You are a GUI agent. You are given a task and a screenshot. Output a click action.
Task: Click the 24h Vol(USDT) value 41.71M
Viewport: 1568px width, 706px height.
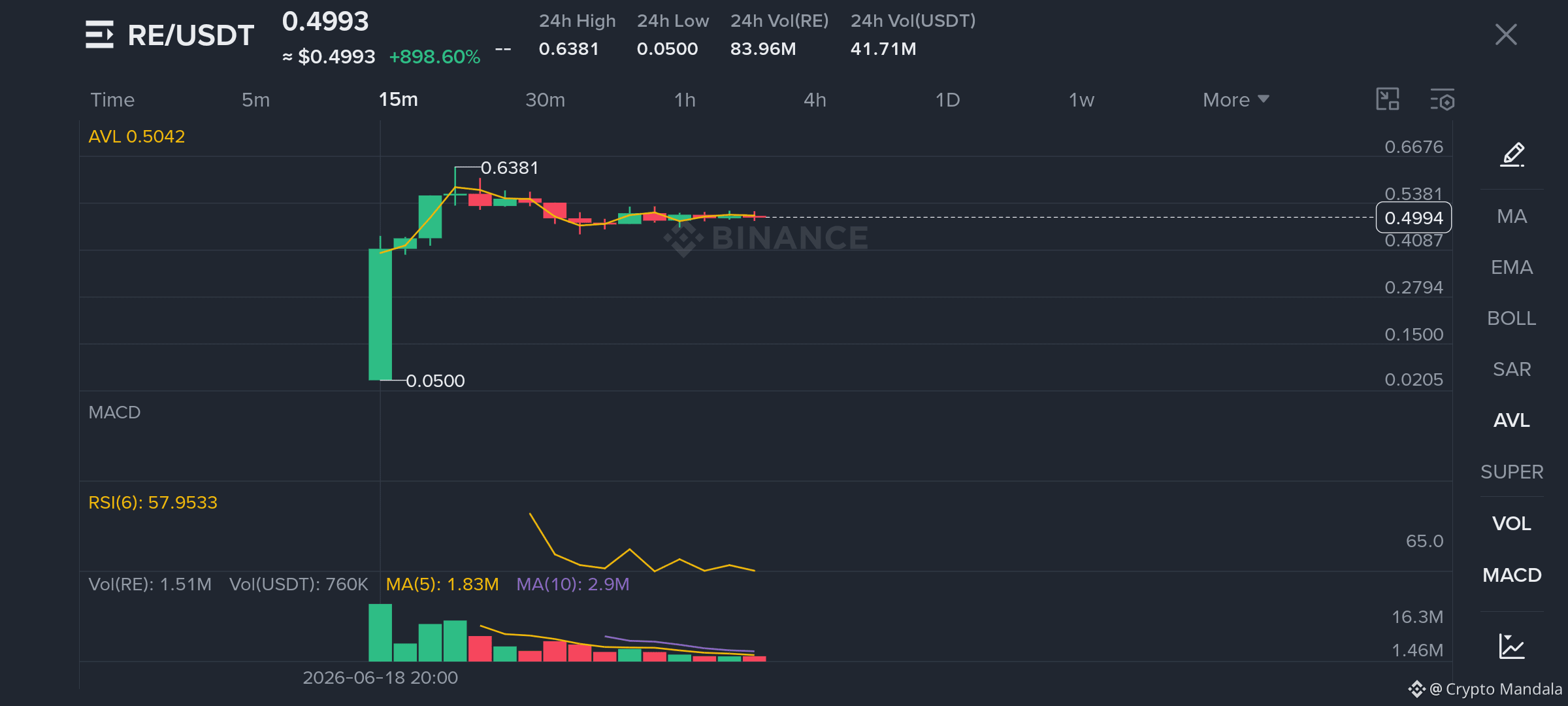883,49
